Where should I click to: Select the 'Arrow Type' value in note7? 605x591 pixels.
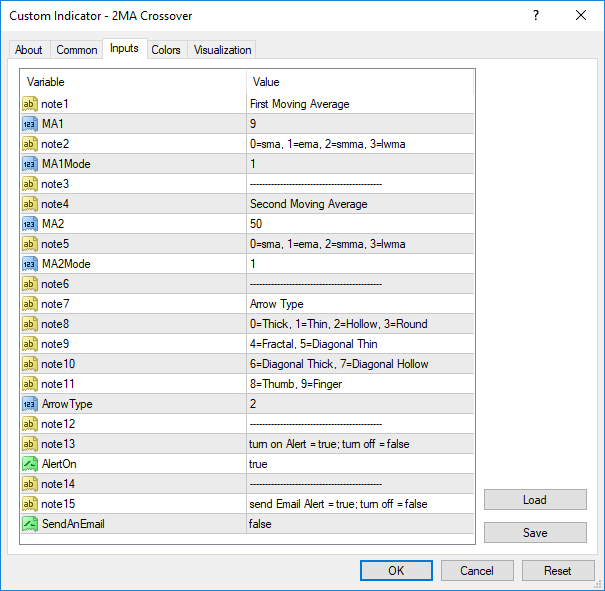tap(277, 304)
